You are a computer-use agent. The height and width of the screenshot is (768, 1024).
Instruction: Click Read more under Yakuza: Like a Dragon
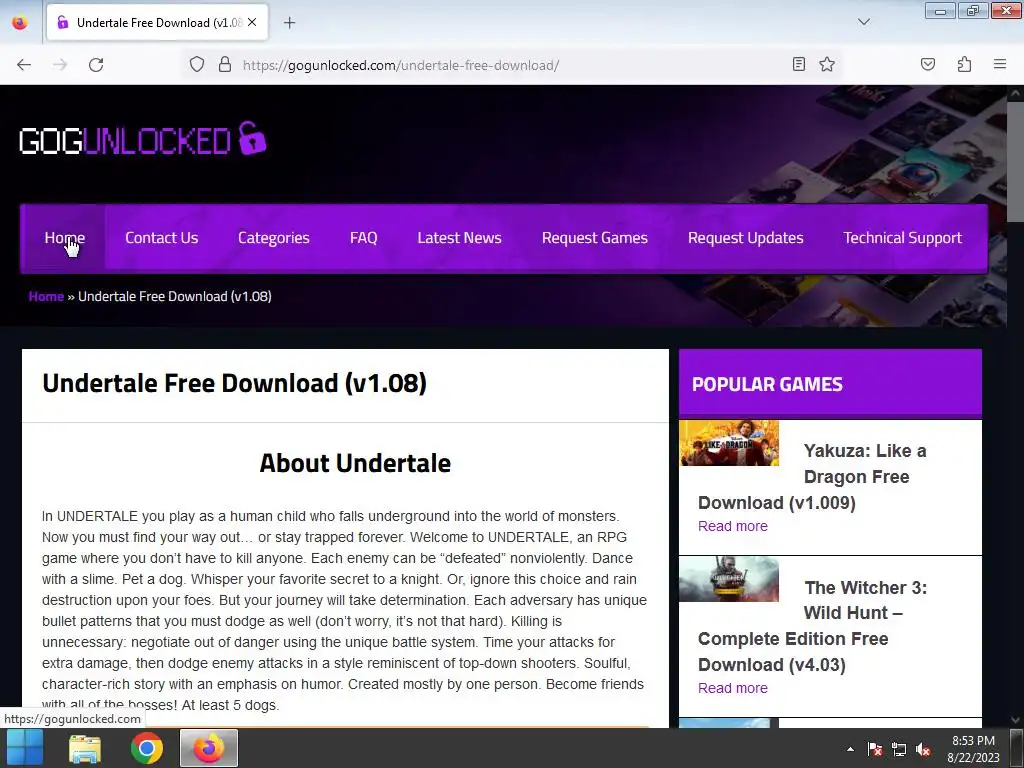point(733,526)
